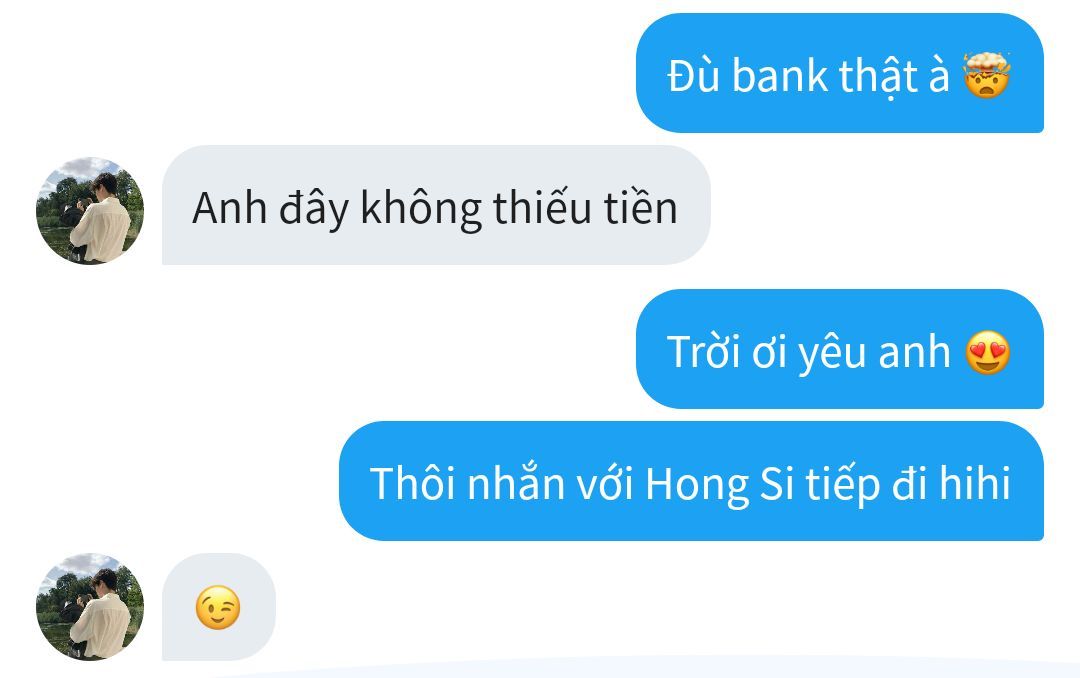Click the words "không thiếu" in the gray bubble

click(477, 208)
